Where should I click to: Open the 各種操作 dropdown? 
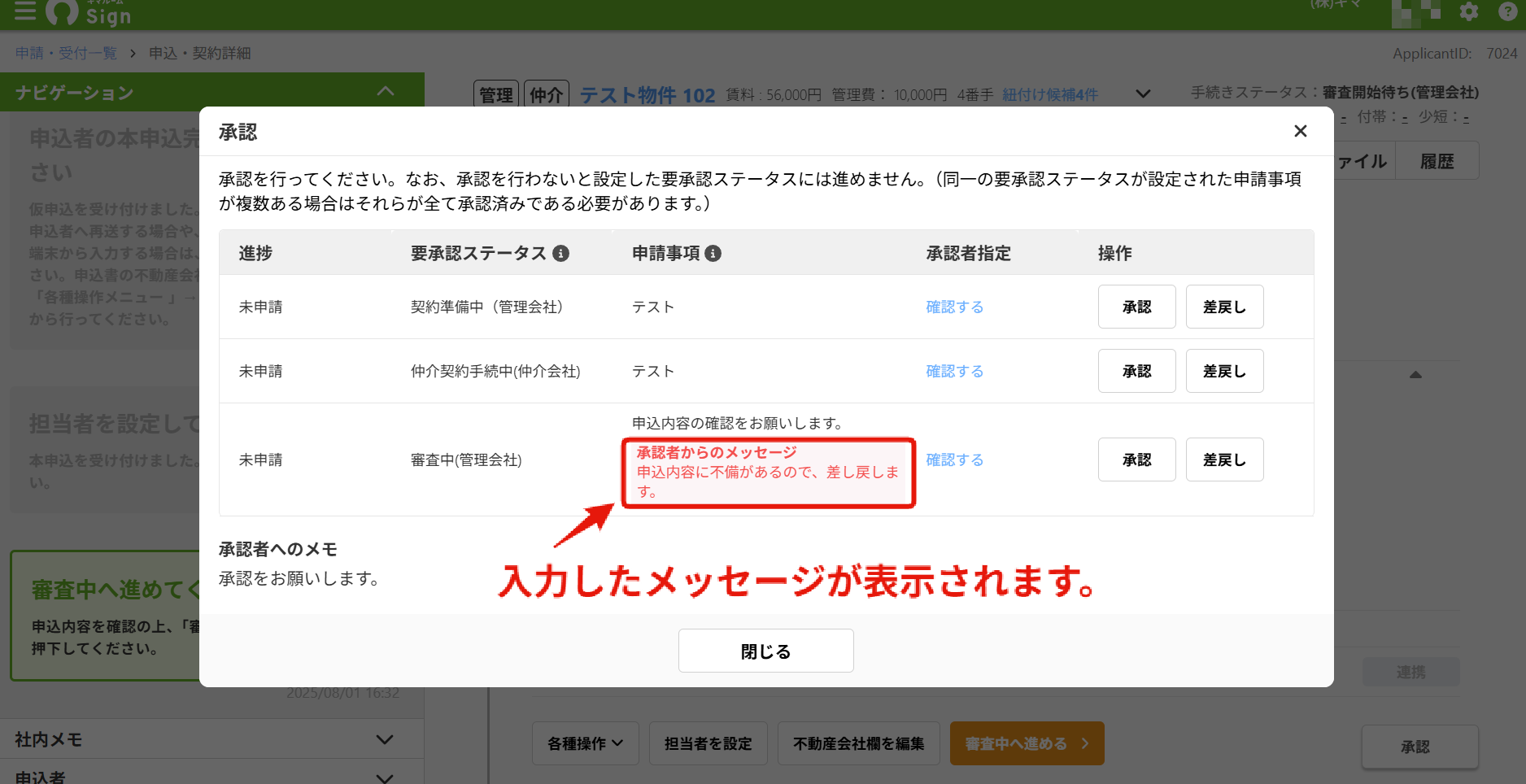586,743
